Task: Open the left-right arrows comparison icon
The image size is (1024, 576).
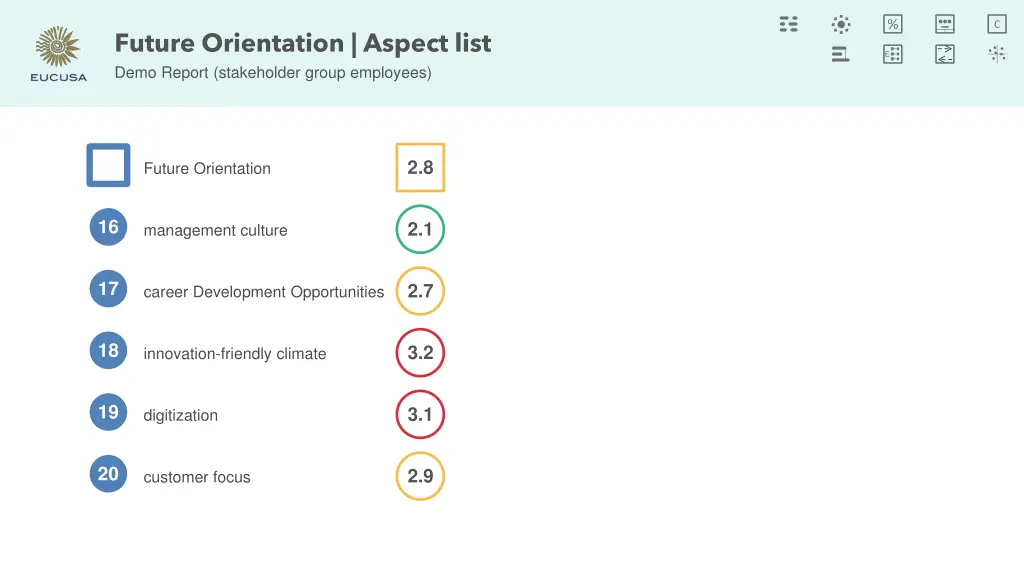Action: [945, 54]
